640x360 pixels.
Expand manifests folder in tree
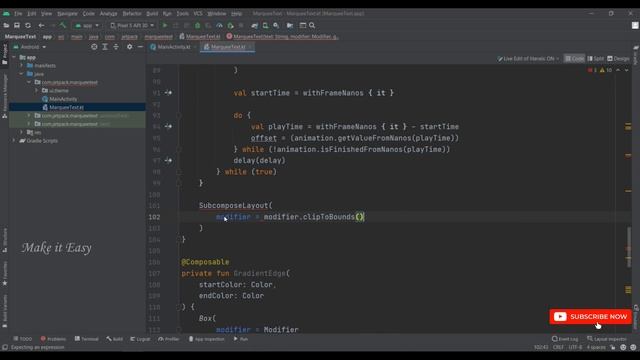pyautogui.click(x=22, y=65)
